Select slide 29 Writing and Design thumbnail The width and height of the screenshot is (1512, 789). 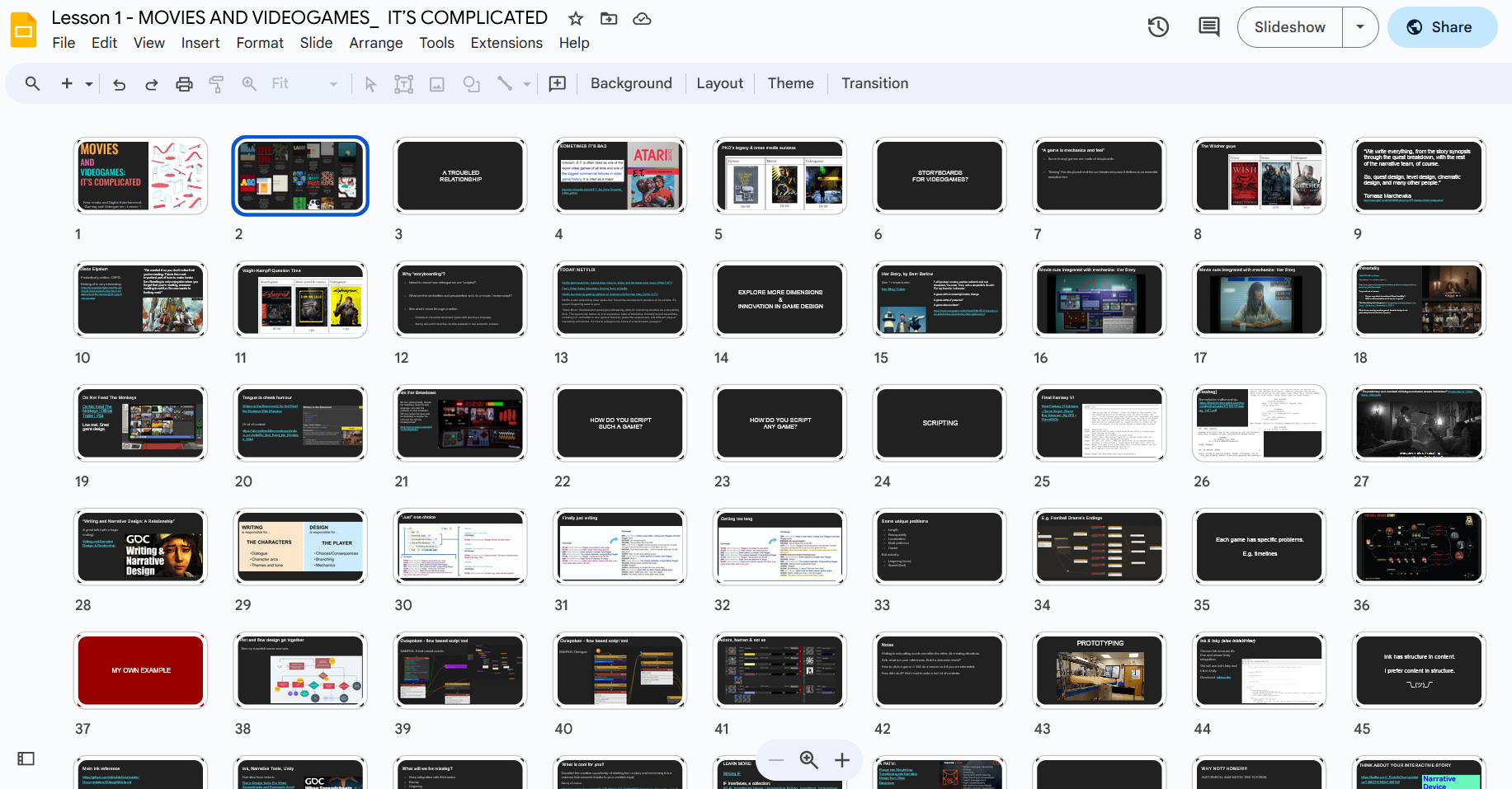point(300,547)
